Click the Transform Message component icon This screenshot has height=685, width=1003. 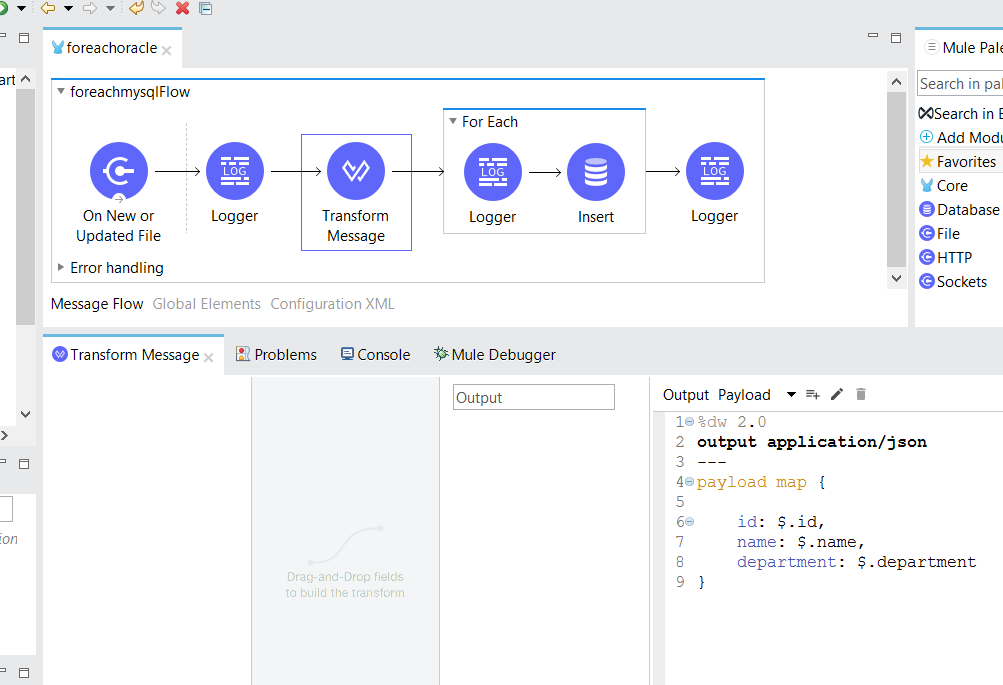tap(355, 171)
